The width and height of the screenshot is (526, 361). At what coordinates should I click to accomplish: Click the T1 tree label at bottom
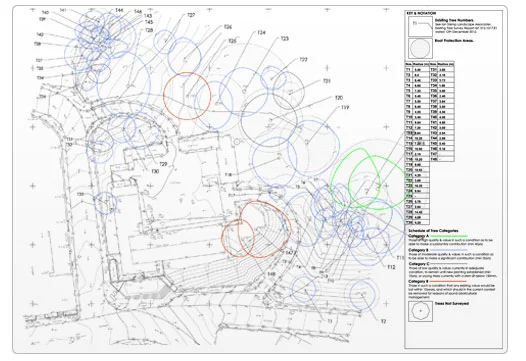(330, 321)
